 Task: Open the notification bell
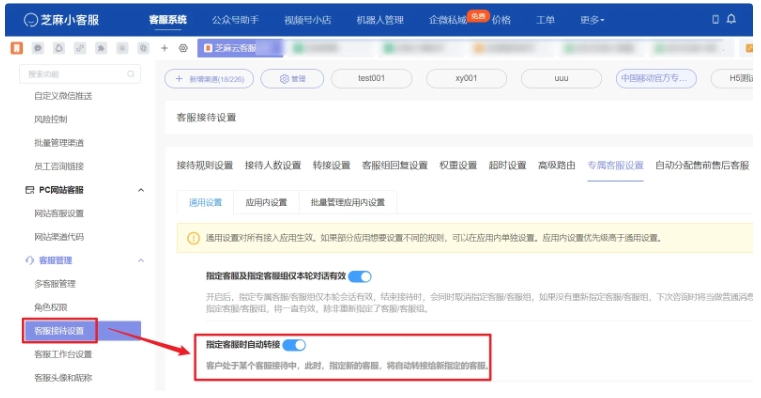click(731, 19)
